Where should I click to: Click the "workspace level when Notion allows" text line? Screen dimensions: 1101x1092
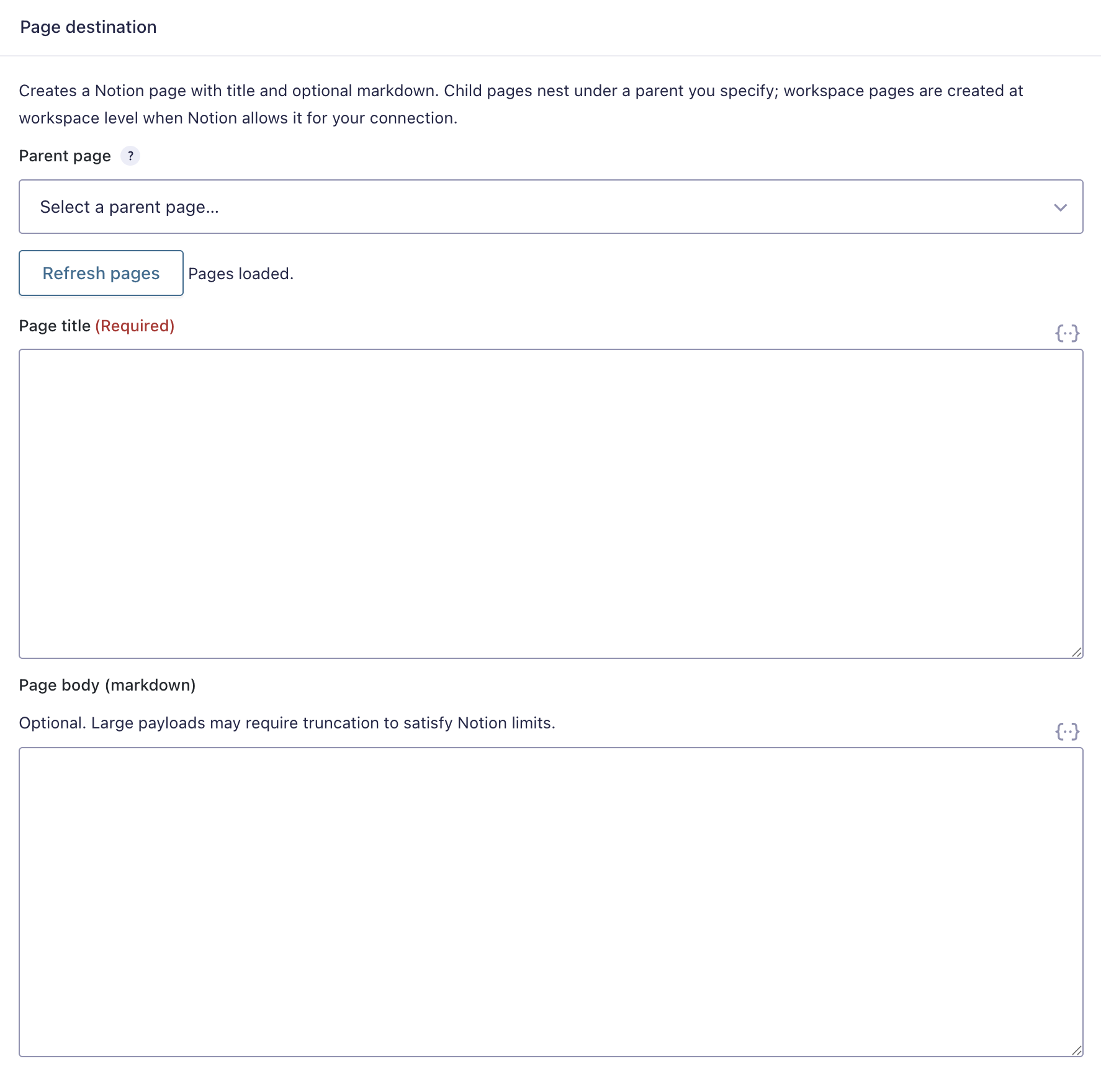238,118
